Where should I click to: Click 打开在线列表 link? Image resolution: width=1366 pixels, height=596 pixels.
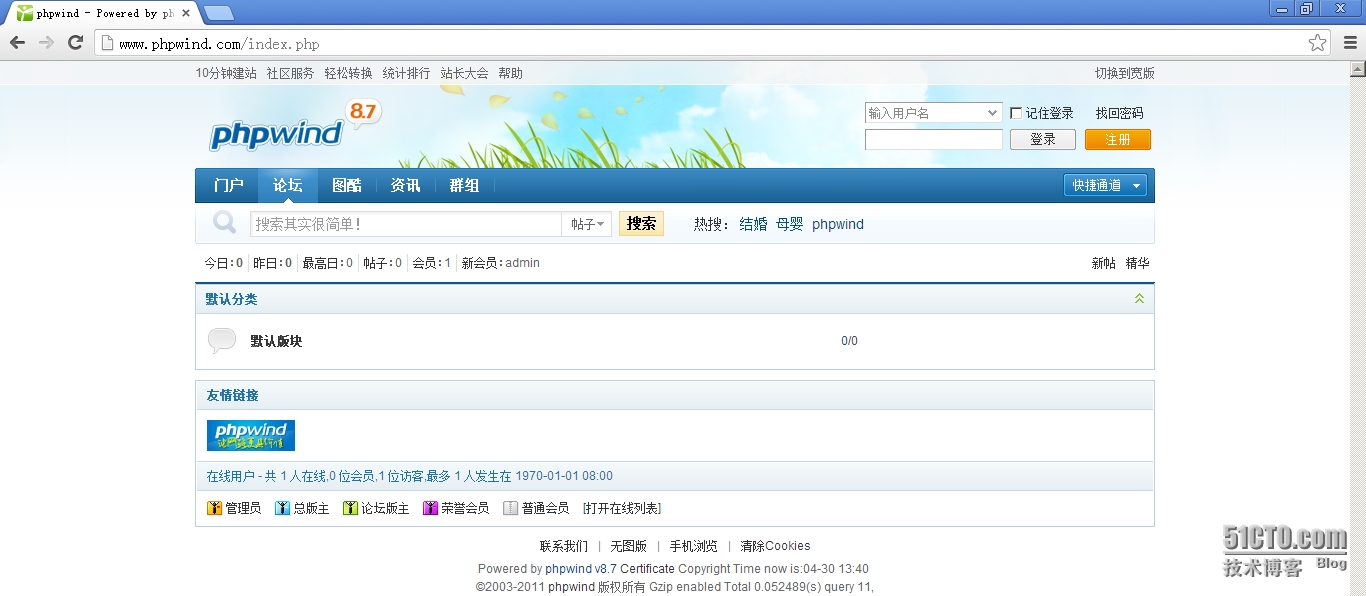click(622, 508)
